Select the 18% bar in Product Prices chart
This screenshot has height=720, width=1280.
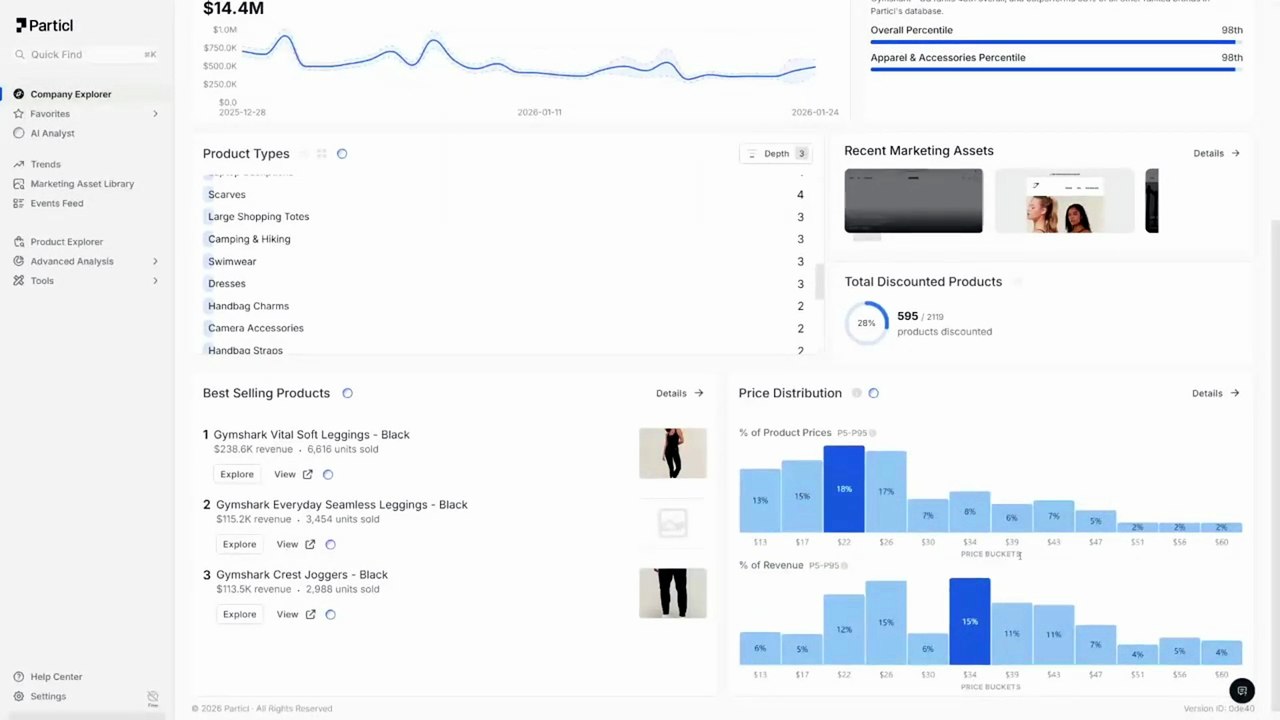[x=844, y=489]
